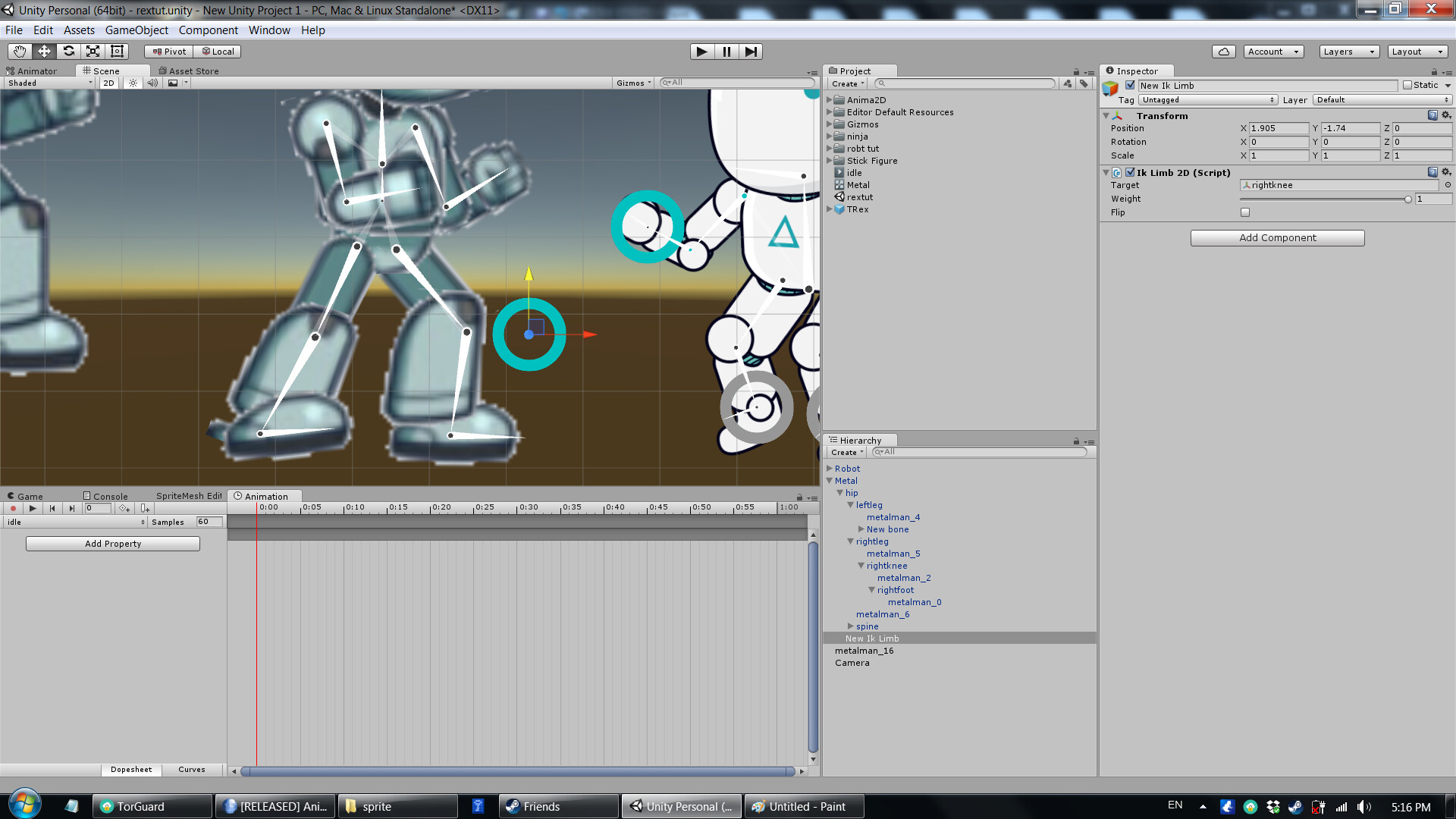
Task: Activate the Rotate tool
Action: click(68, 51)
